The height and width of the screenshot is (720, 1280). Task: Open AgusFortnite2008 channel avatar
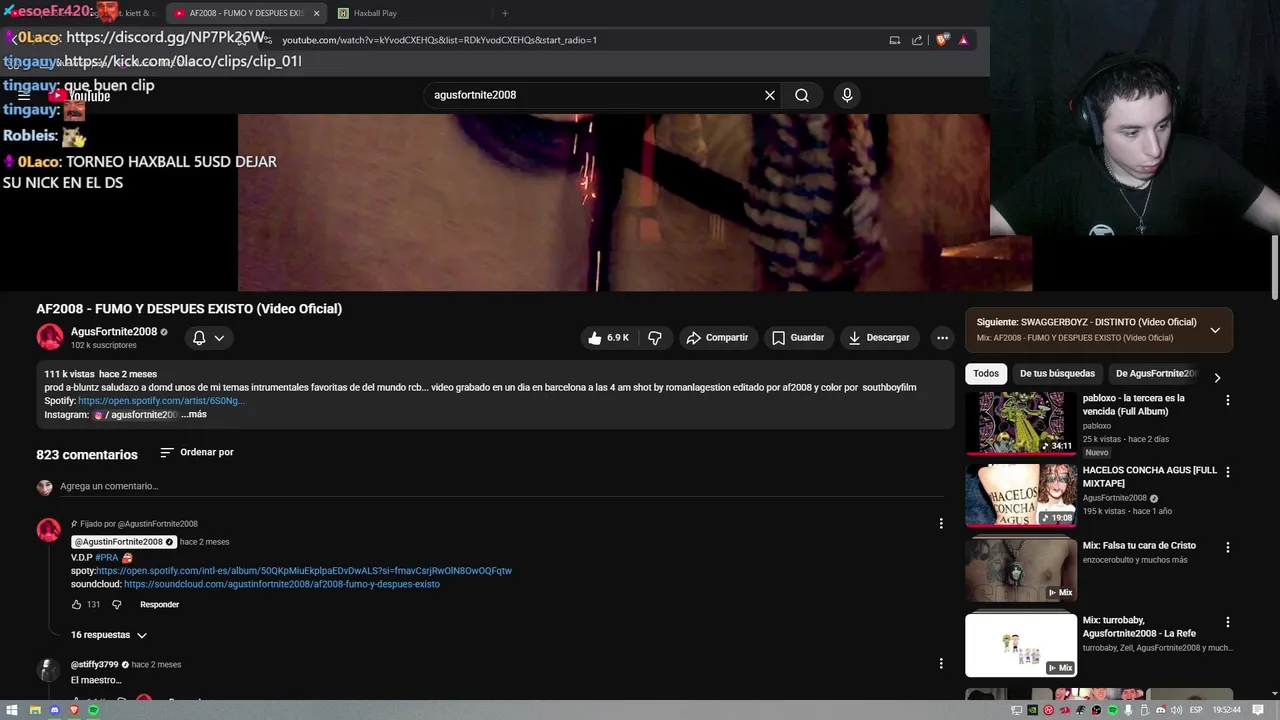tap(50, 337)
